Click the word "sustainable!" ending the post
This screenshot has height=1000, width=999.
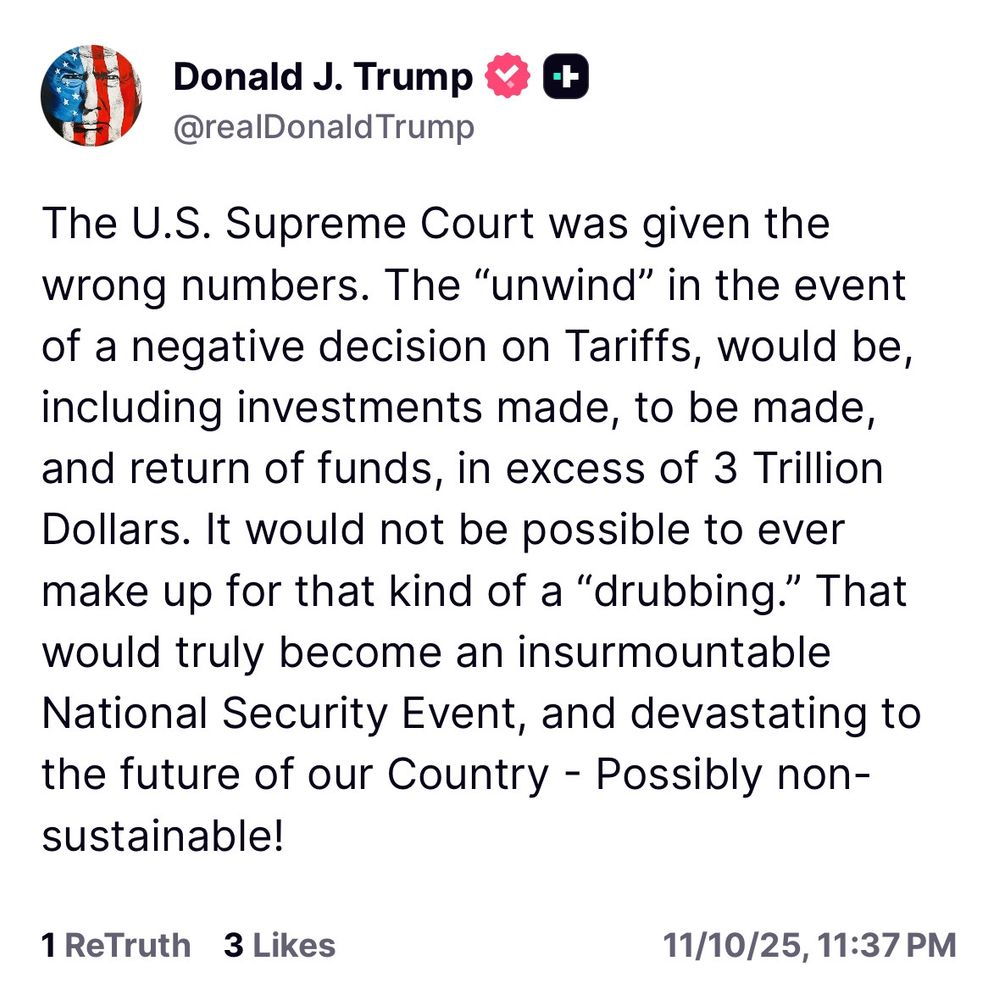click(163, 835)
